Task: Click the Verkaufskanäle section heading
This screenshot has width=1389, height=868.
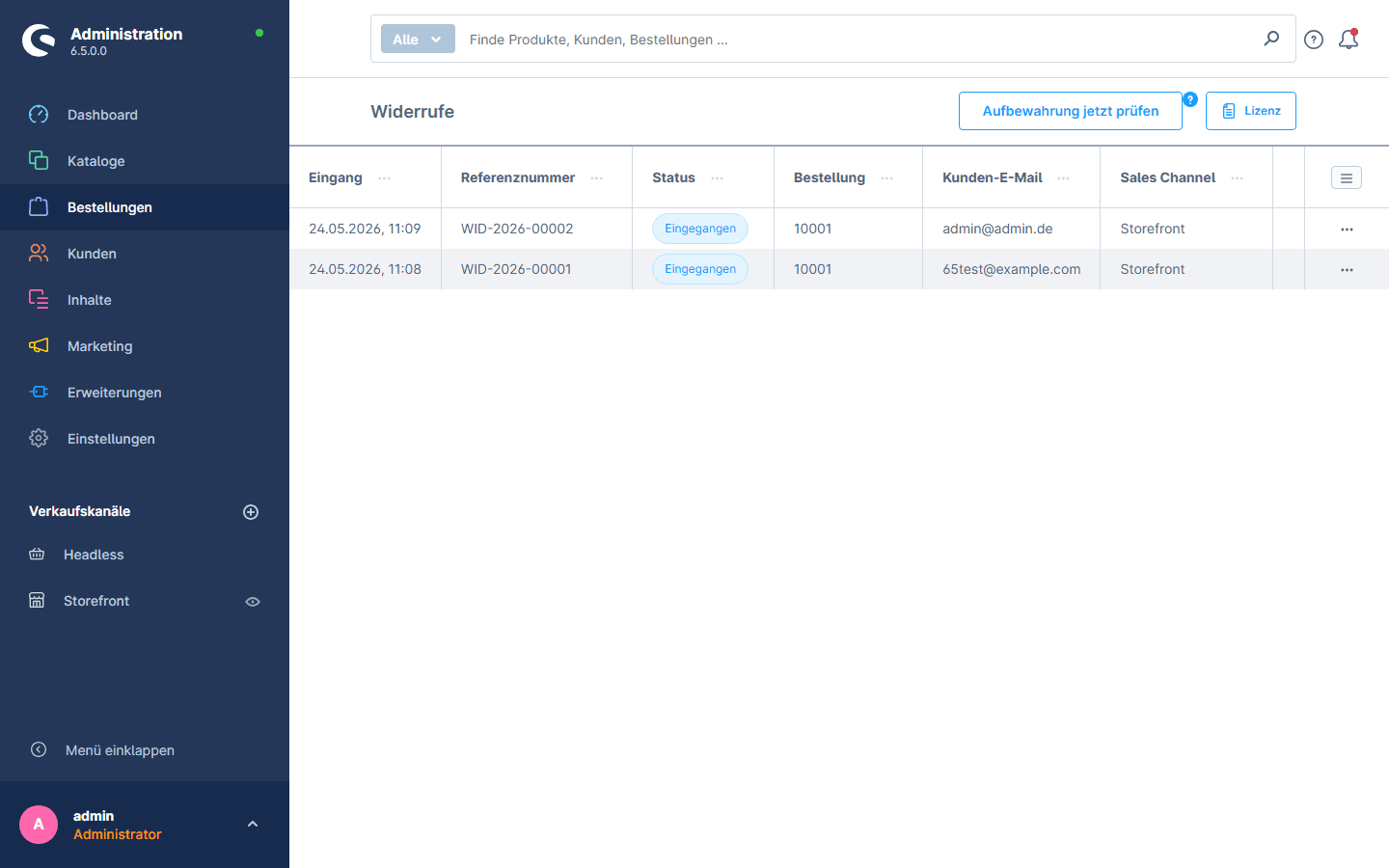Action: coord(80,511)
